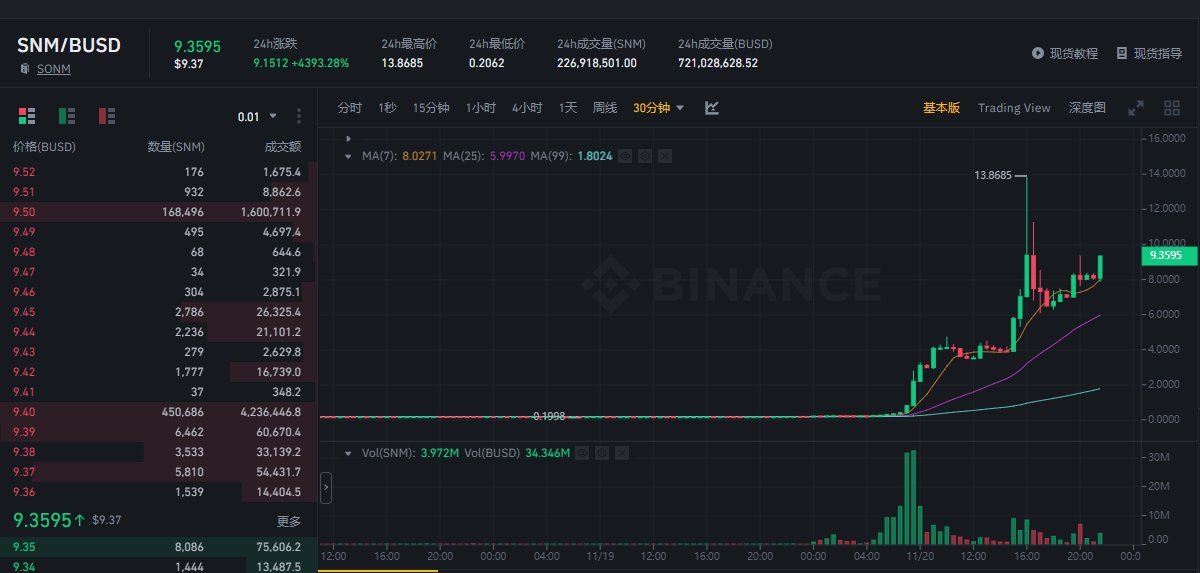The height and width of the screenshot is (573, 1200).
Task: Switch to 深度图 depth chart
Action: 1087,108
